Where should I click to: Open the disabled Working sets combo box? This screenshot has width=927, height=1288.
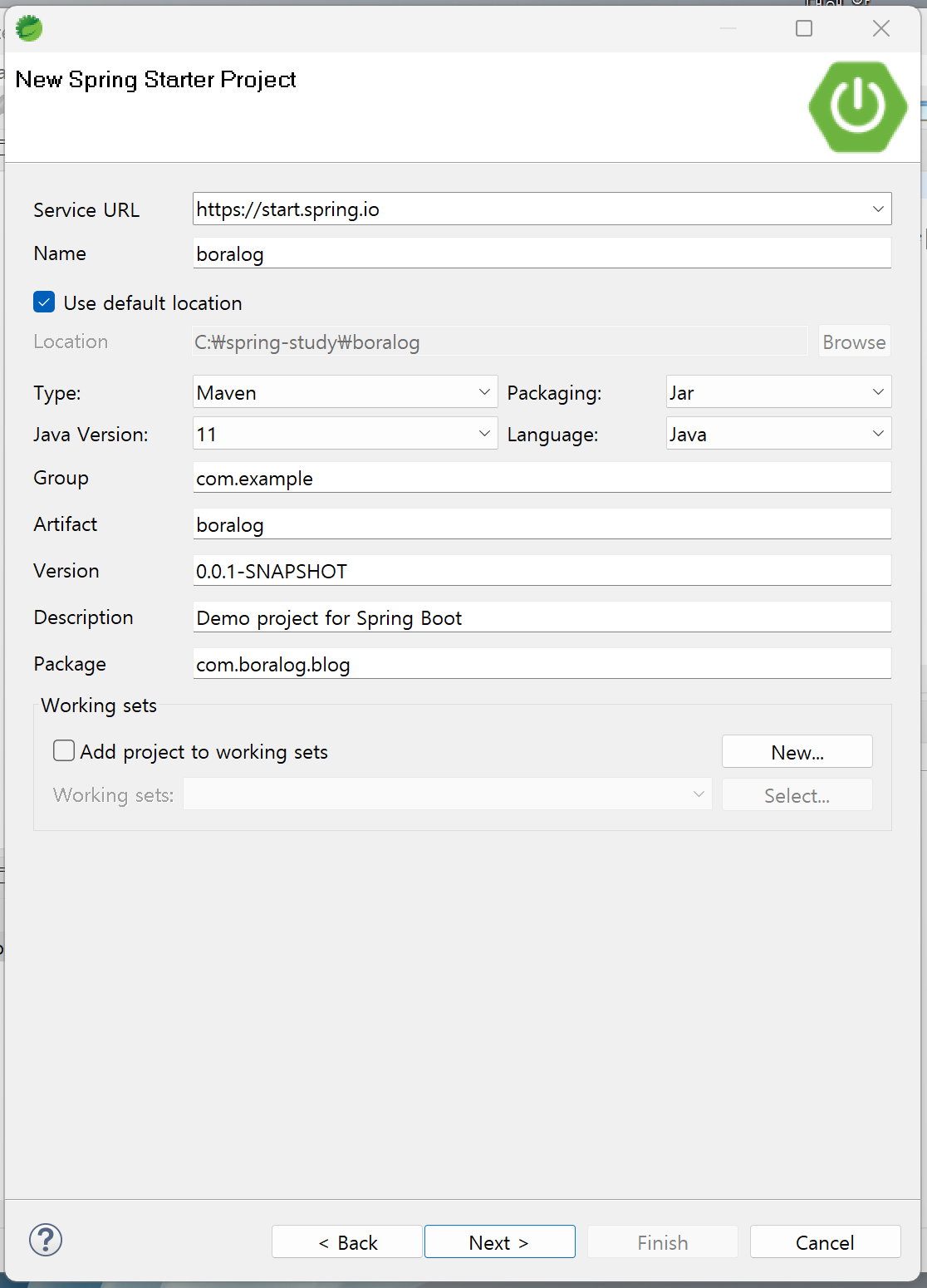point(448,794)
